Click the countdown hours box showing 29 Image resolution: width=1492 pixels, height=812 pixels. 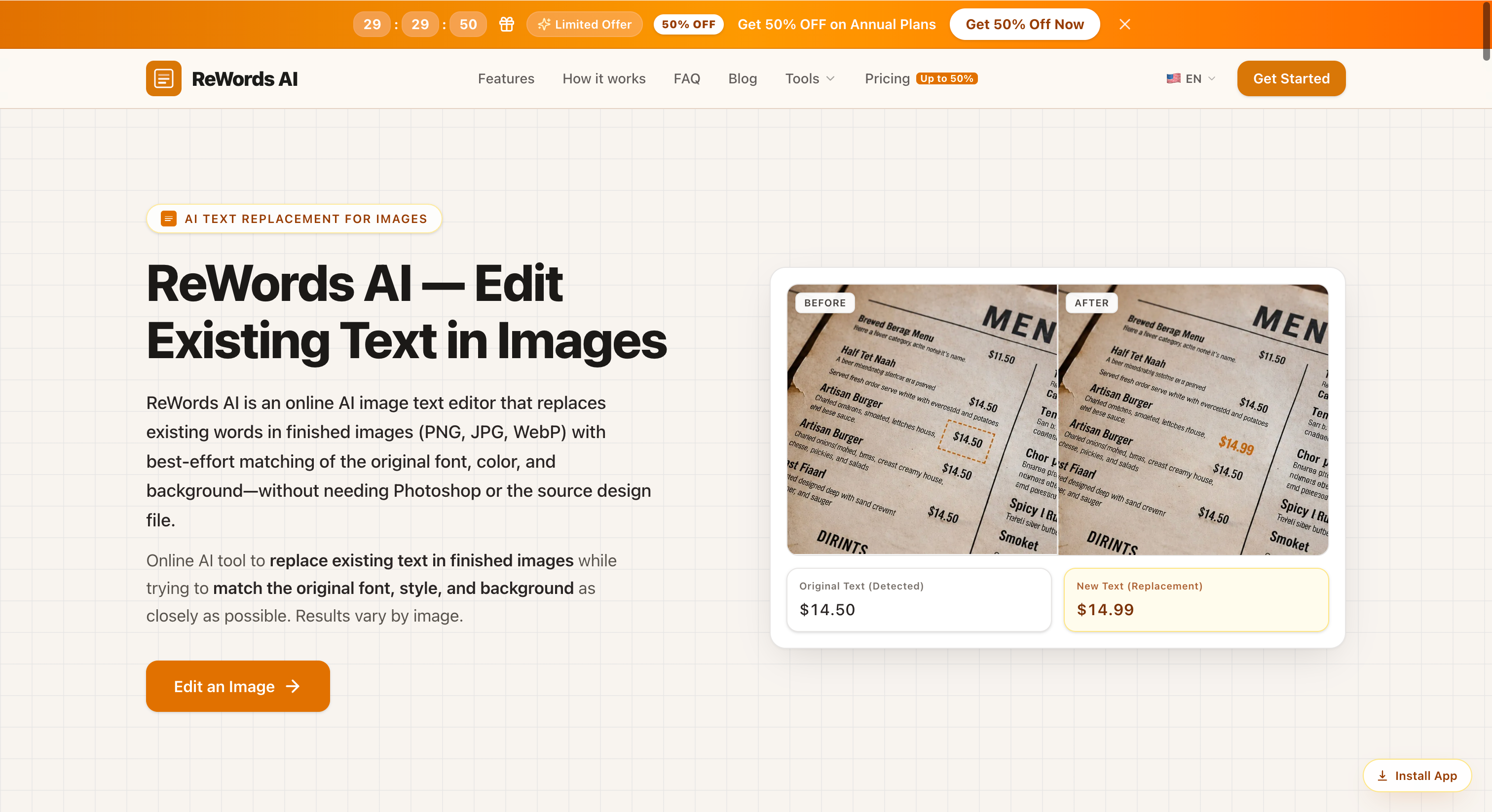(372, 24)
